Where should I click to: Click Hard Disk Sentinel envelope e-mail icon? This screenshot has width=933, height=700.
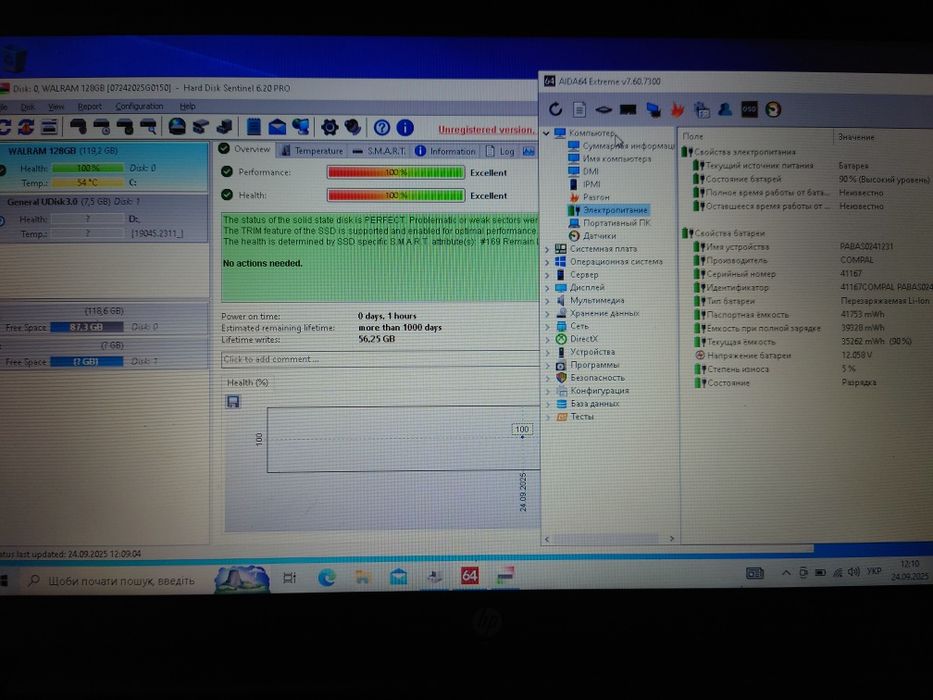277,127
